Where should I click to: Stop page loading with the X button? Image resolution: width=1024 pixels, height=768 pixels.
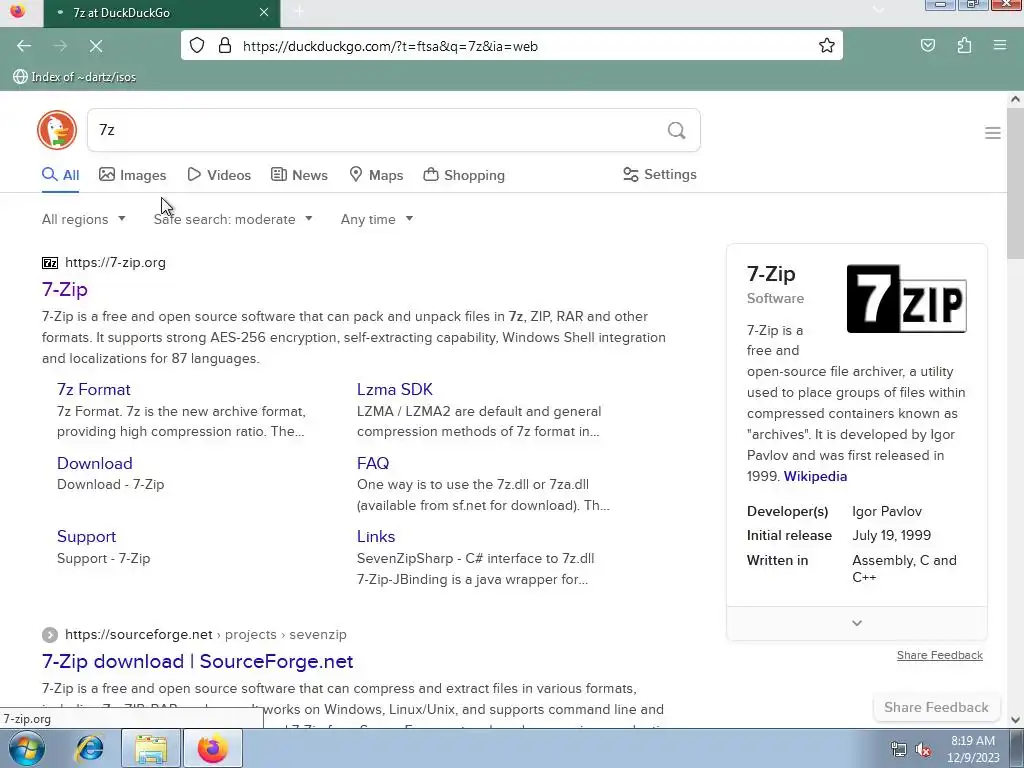pos(96,46)
